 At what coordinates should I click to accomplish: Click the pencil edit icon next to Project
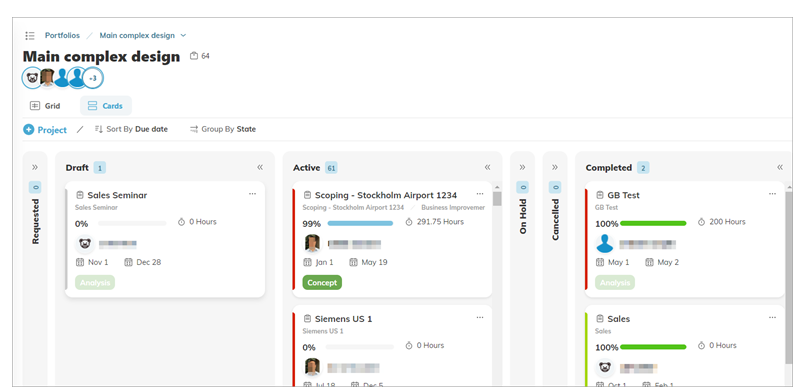tap(80, 129)
